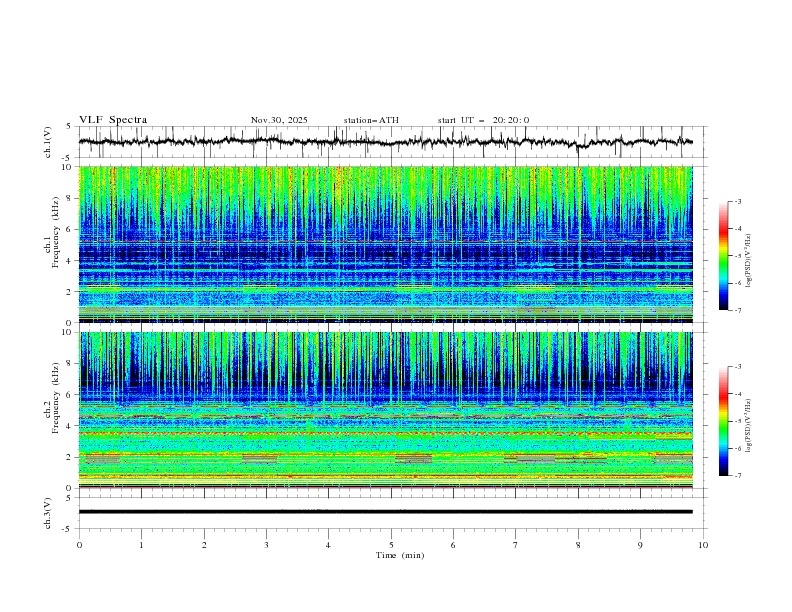This screenshot has width=792, height=612.
Task: Click time axis tick label "2"
Action: [204, 545]
